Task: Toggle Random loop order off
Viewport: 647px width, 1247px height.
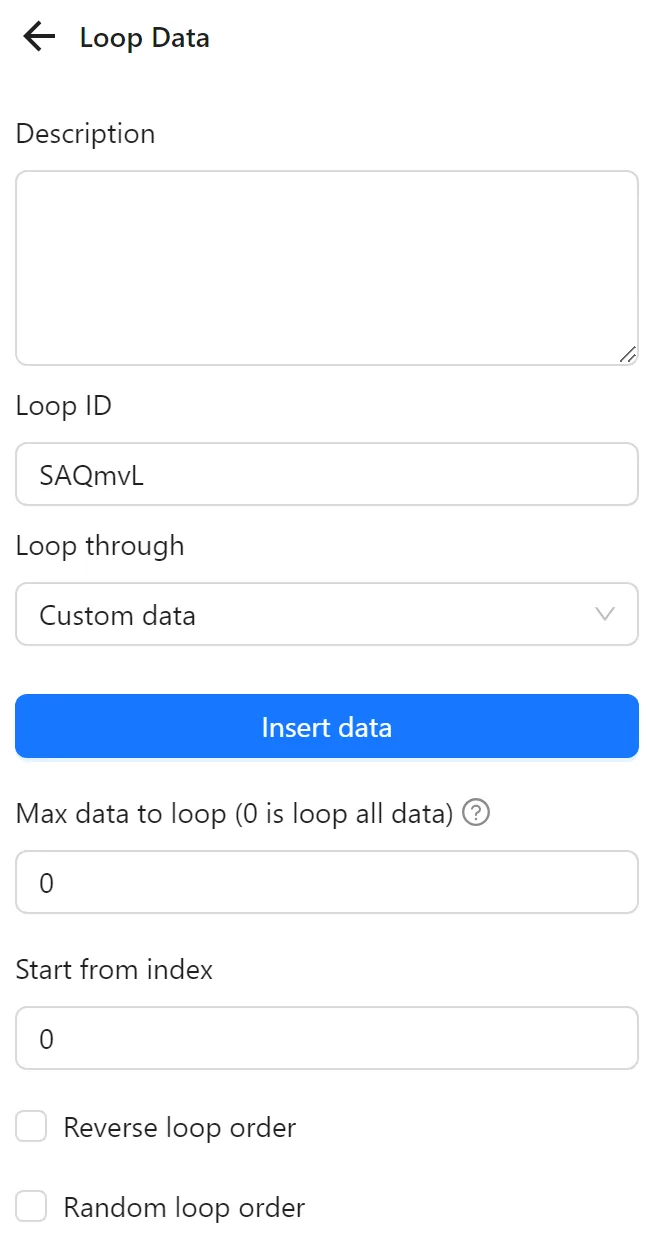Action: (31, 1206)
